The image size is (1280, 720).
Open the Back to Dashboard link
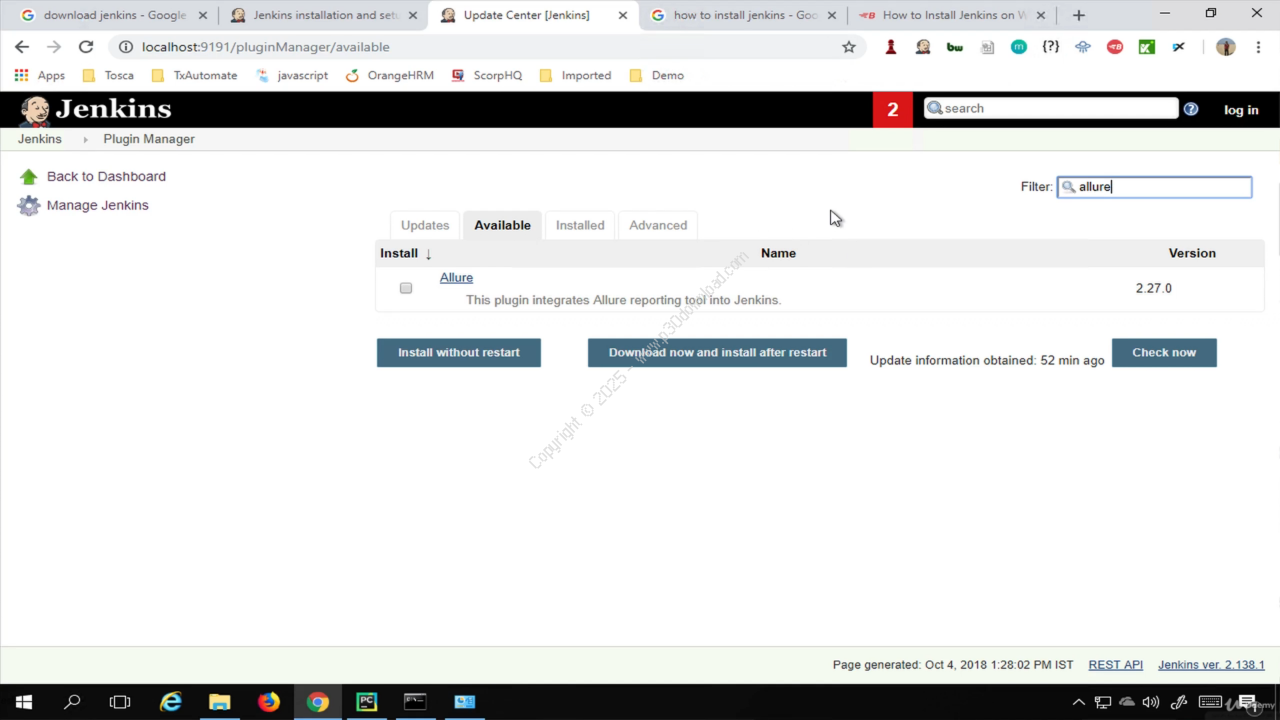point(106,177)
